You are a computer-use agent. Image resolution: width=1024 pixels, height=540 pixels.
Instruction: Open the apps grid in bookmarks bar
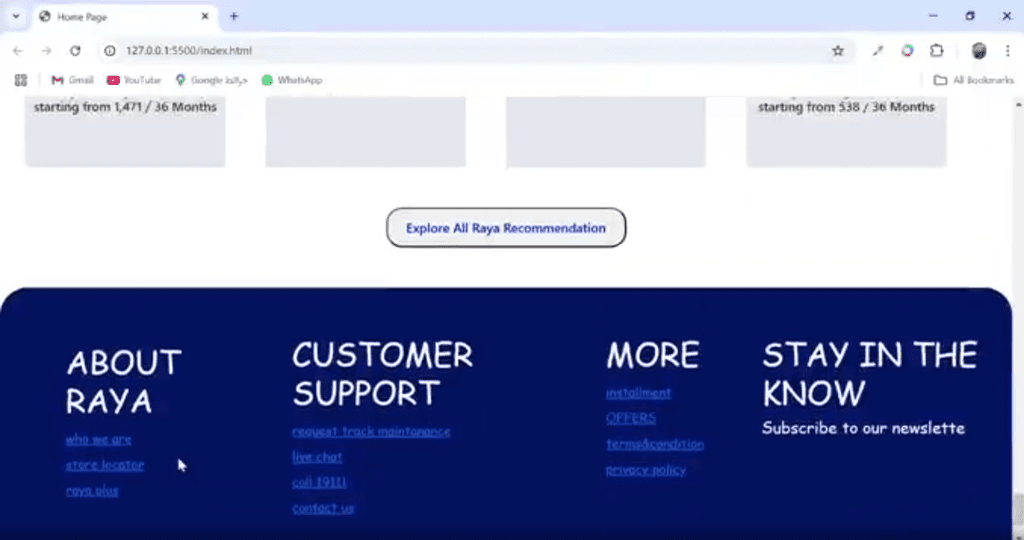point(21,80)
